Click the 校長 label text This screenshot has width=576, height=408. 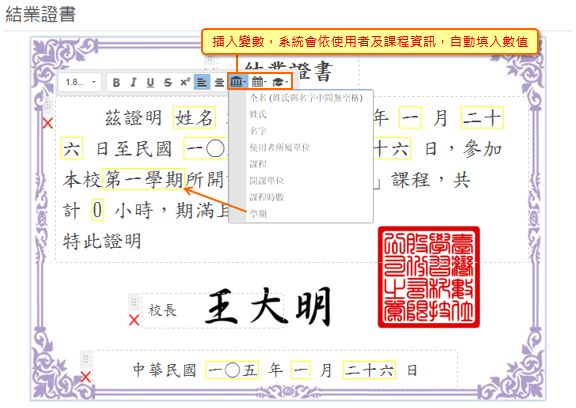coord(162,311)
